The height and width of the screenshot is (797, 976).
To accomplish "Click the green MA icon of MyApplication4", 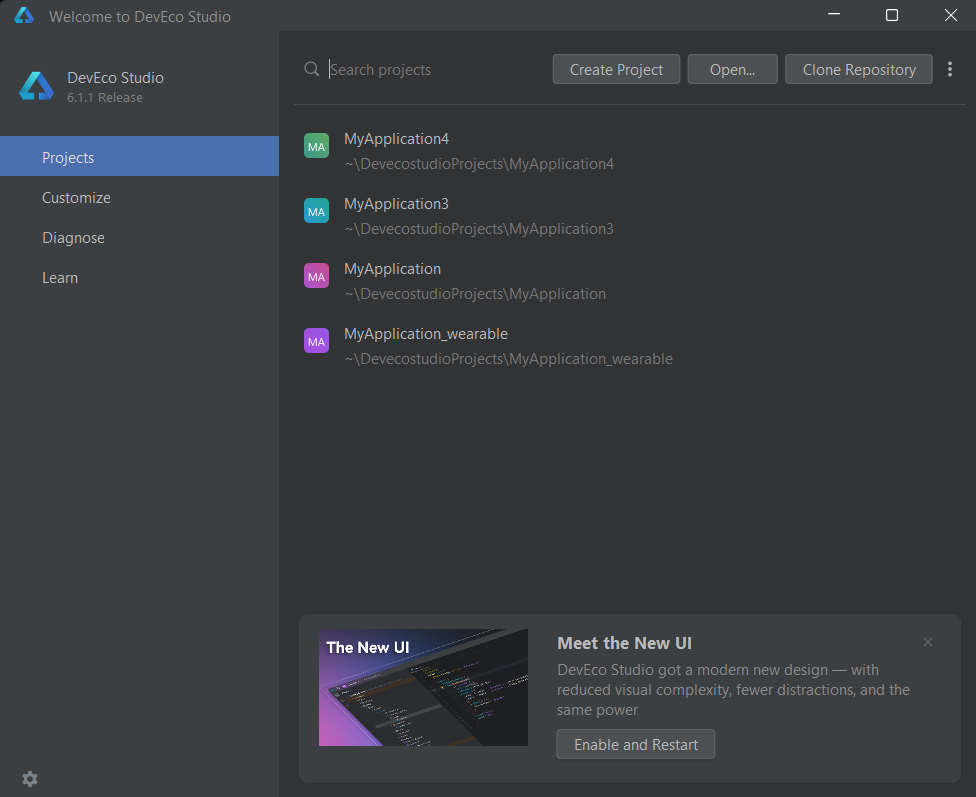I will click(316, 146).
